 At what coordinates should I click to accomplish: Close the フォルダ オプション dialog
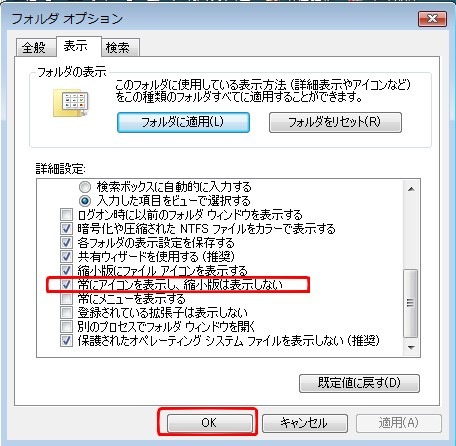click(x=432, y=19)
